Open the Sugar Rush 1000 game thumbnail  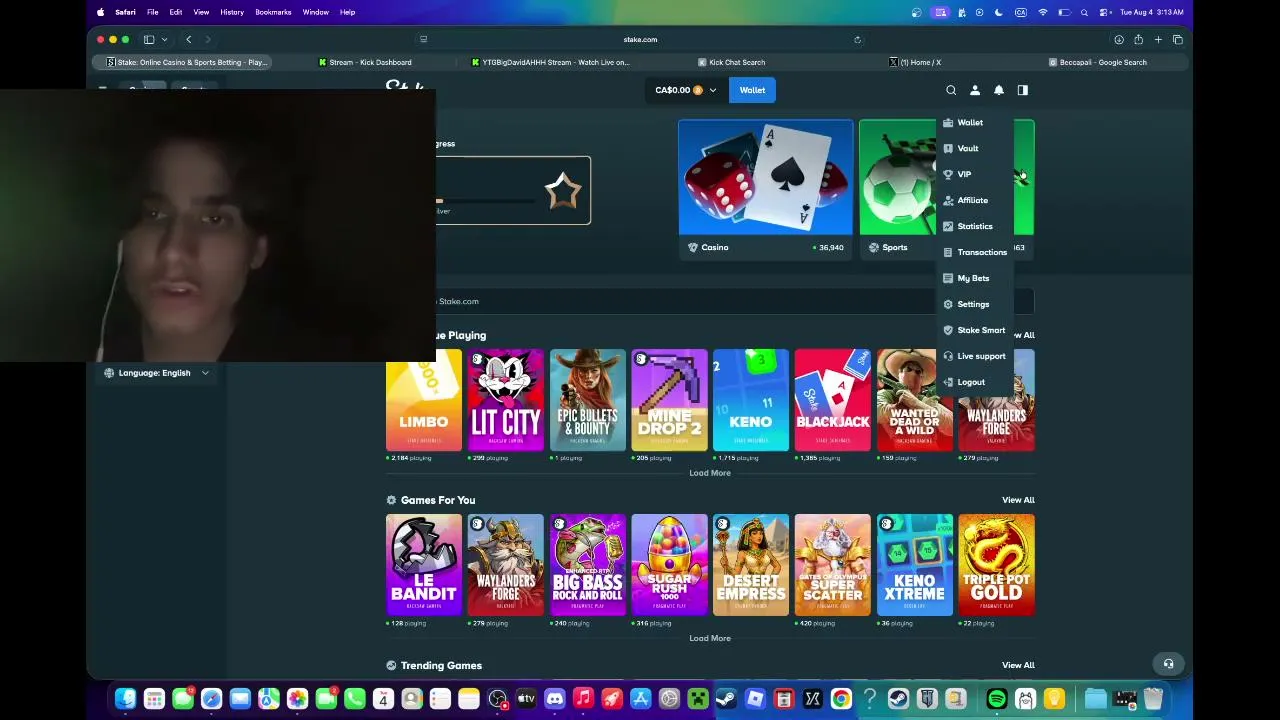(x=669, y=565)
